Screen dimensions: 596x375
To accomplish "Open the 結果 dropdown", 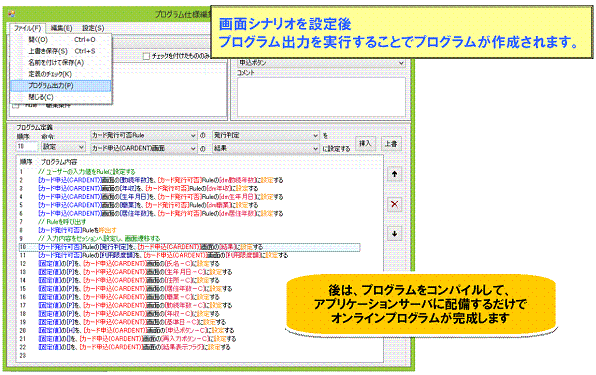I will tap(266, 148).
